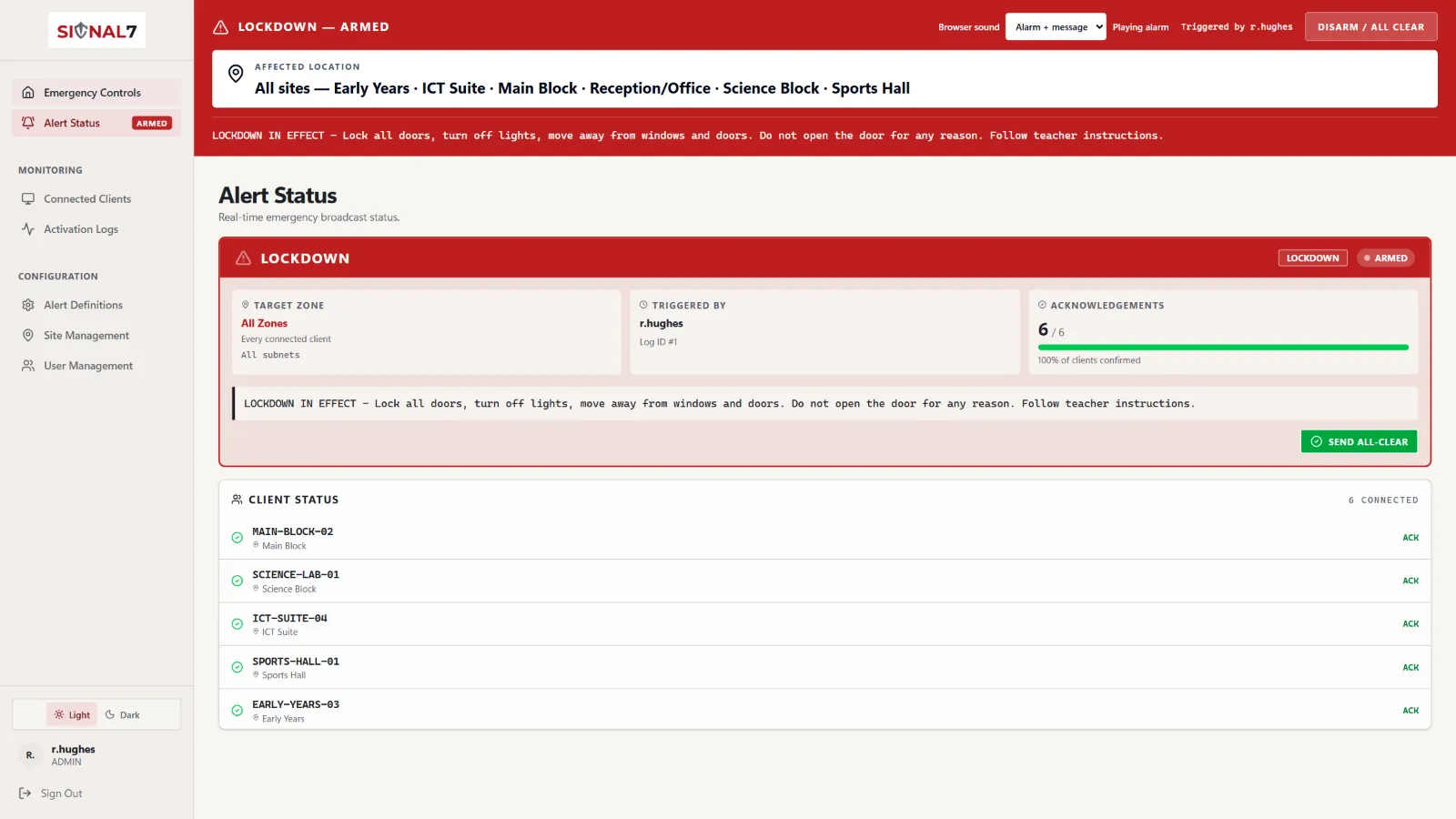Click the Sign Out arrow icon
This screenshot has width=1456, height=819.
pyautogui.click(x=25, y=794)
